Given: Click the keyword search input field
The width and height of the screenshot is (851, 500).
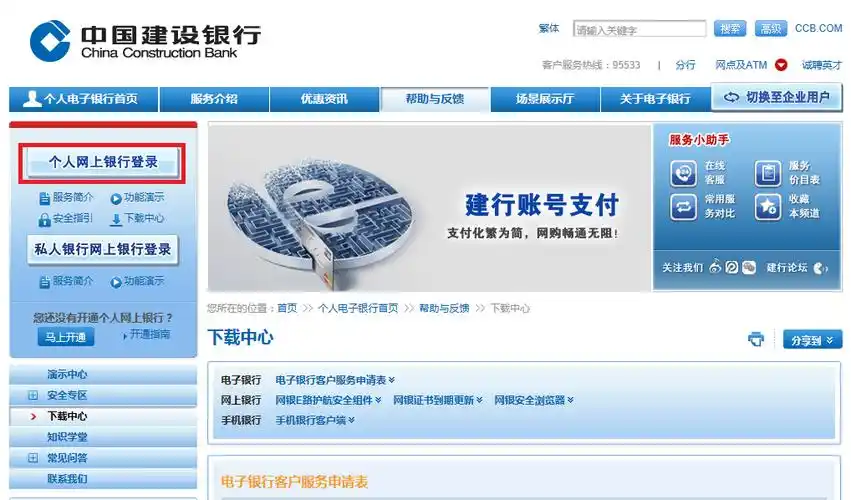Looking at the screenshot, I should 639,29.
